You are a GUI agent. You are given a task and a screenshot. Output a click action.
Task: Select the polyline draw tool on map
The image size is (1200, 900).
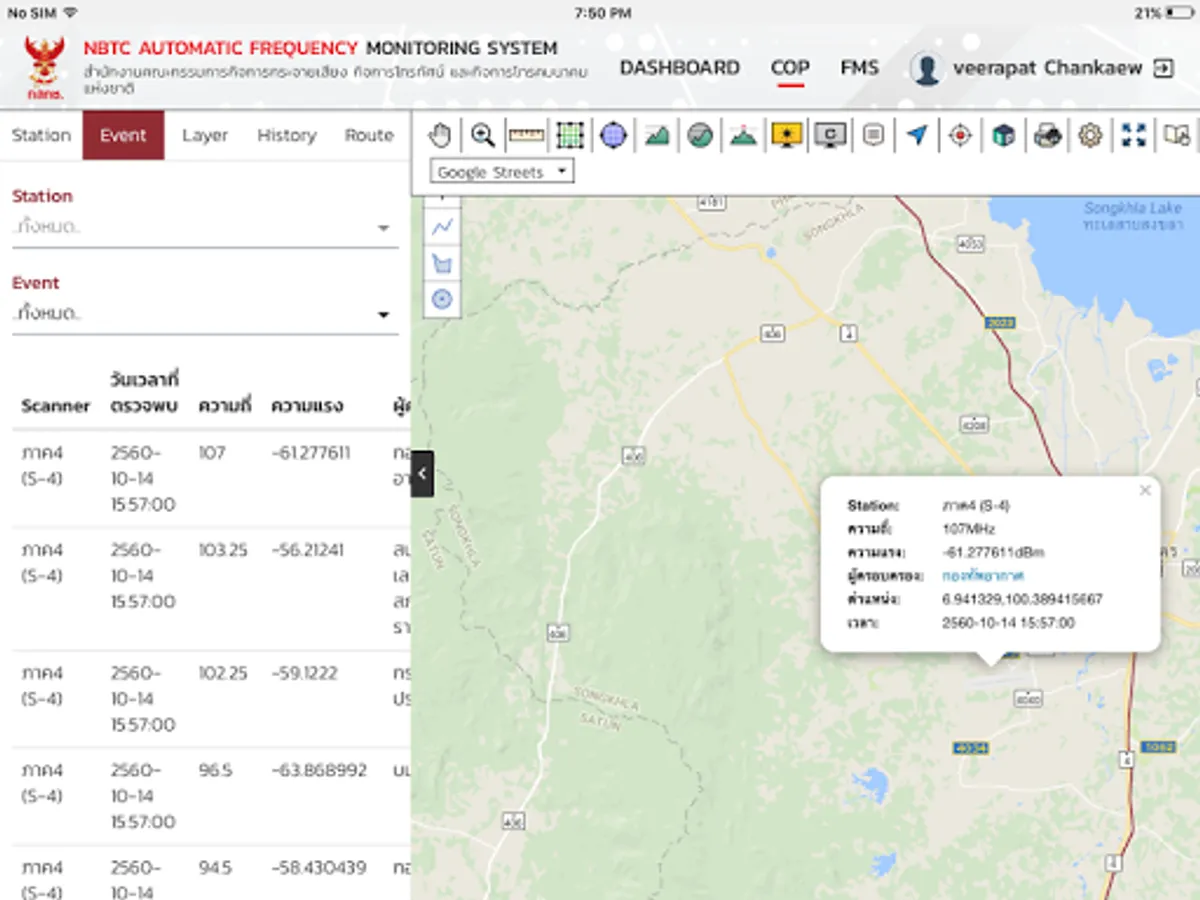[442, 227]
